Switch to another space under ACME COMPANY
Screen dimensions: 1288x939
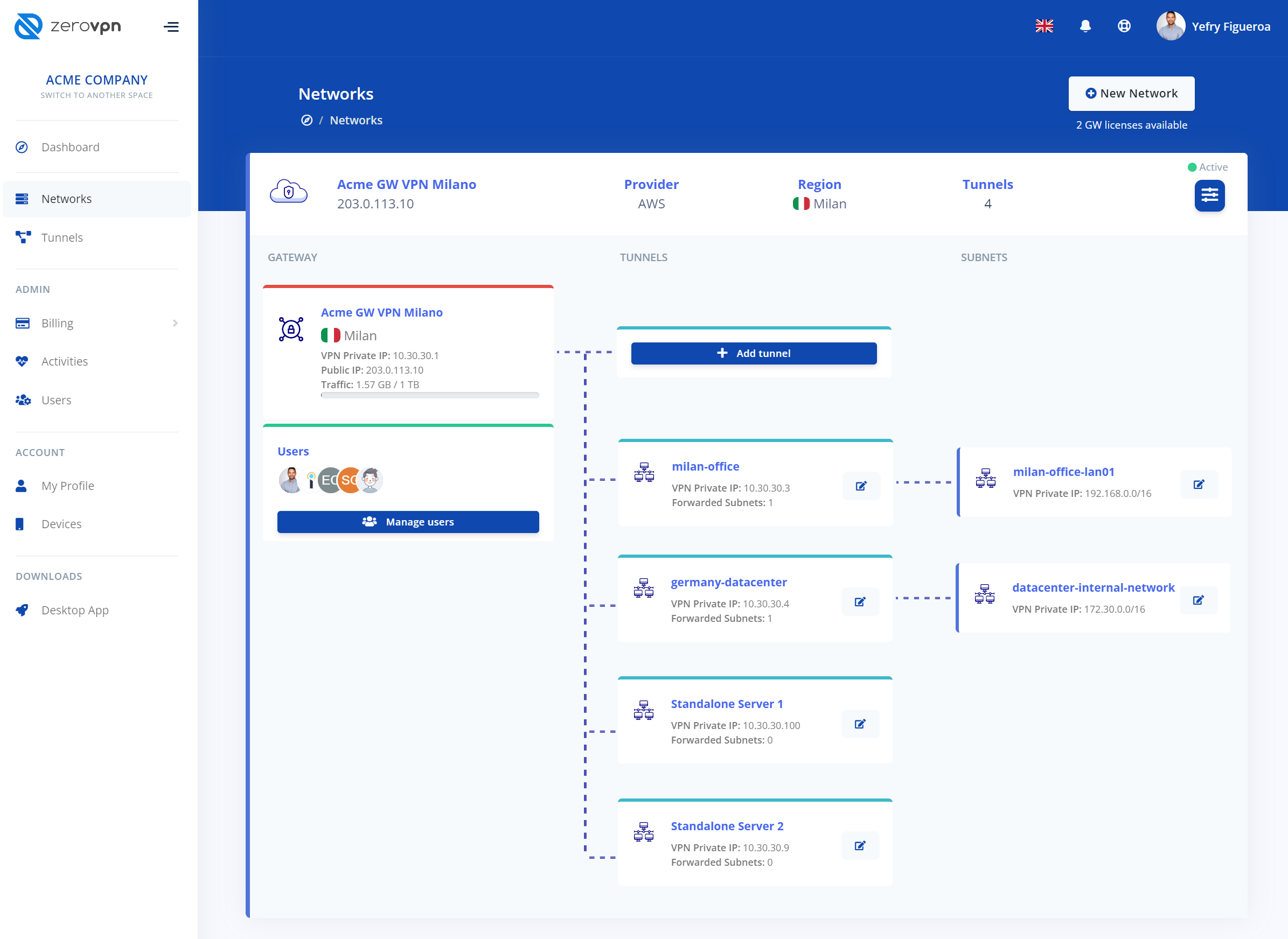[96, 95]
